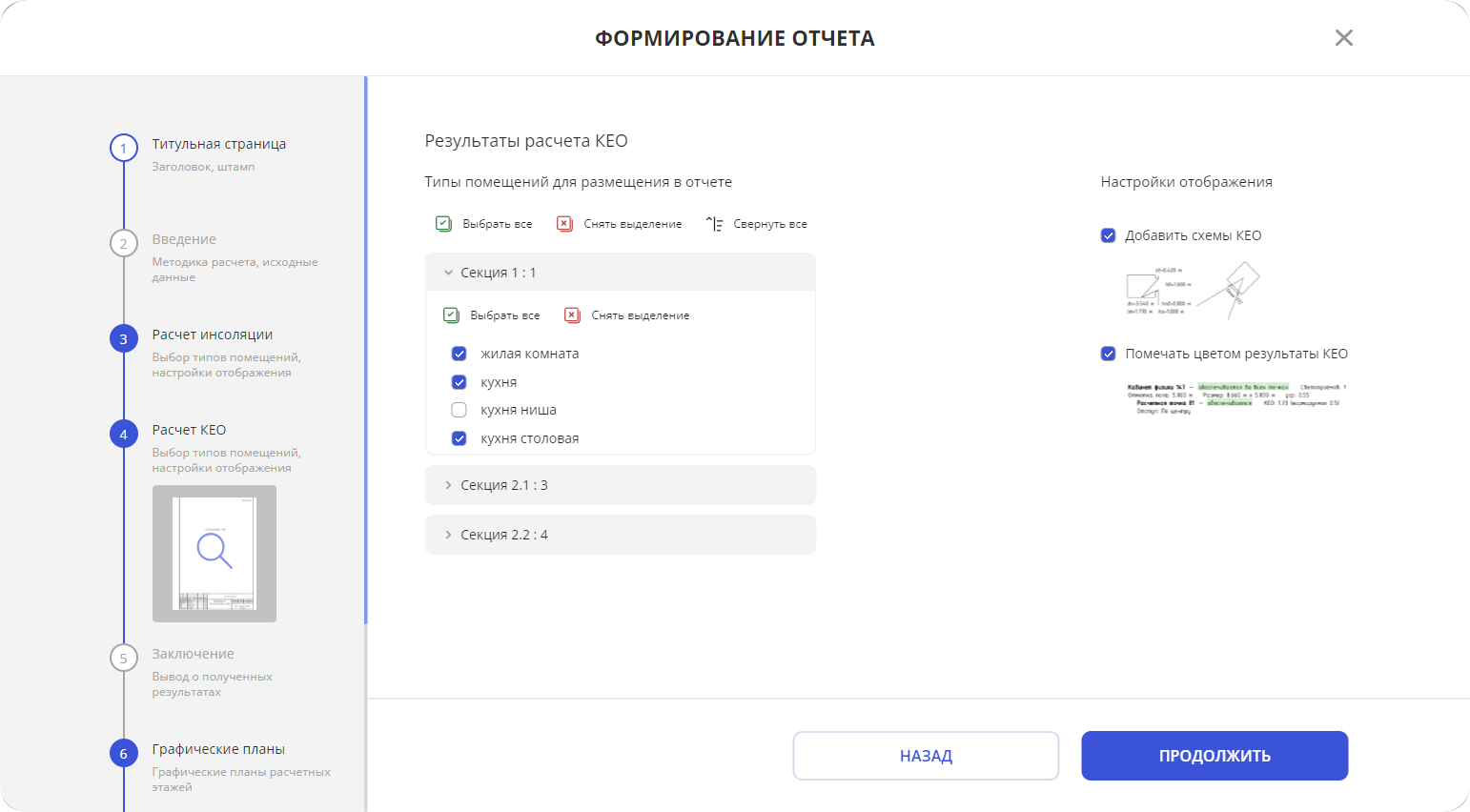The width and height of the screenshot is (1470, 812).
Task: Click 'Результаты расчета КЕО' heading
Action: point(526,141)
